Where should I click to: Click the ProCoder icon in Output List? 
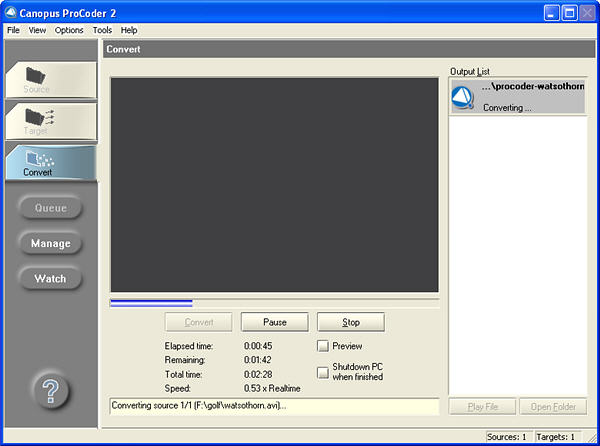[463, 98]
